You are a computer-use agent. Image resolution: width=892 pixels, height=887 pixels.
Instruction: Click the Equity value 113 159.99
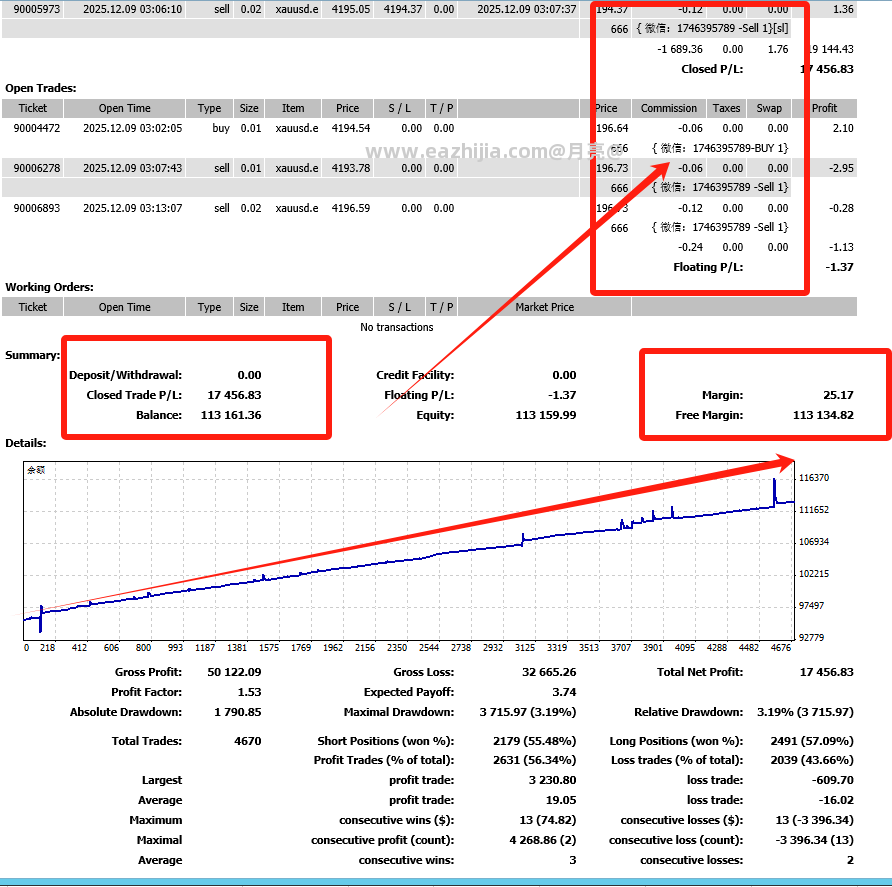tap(546, 415)
